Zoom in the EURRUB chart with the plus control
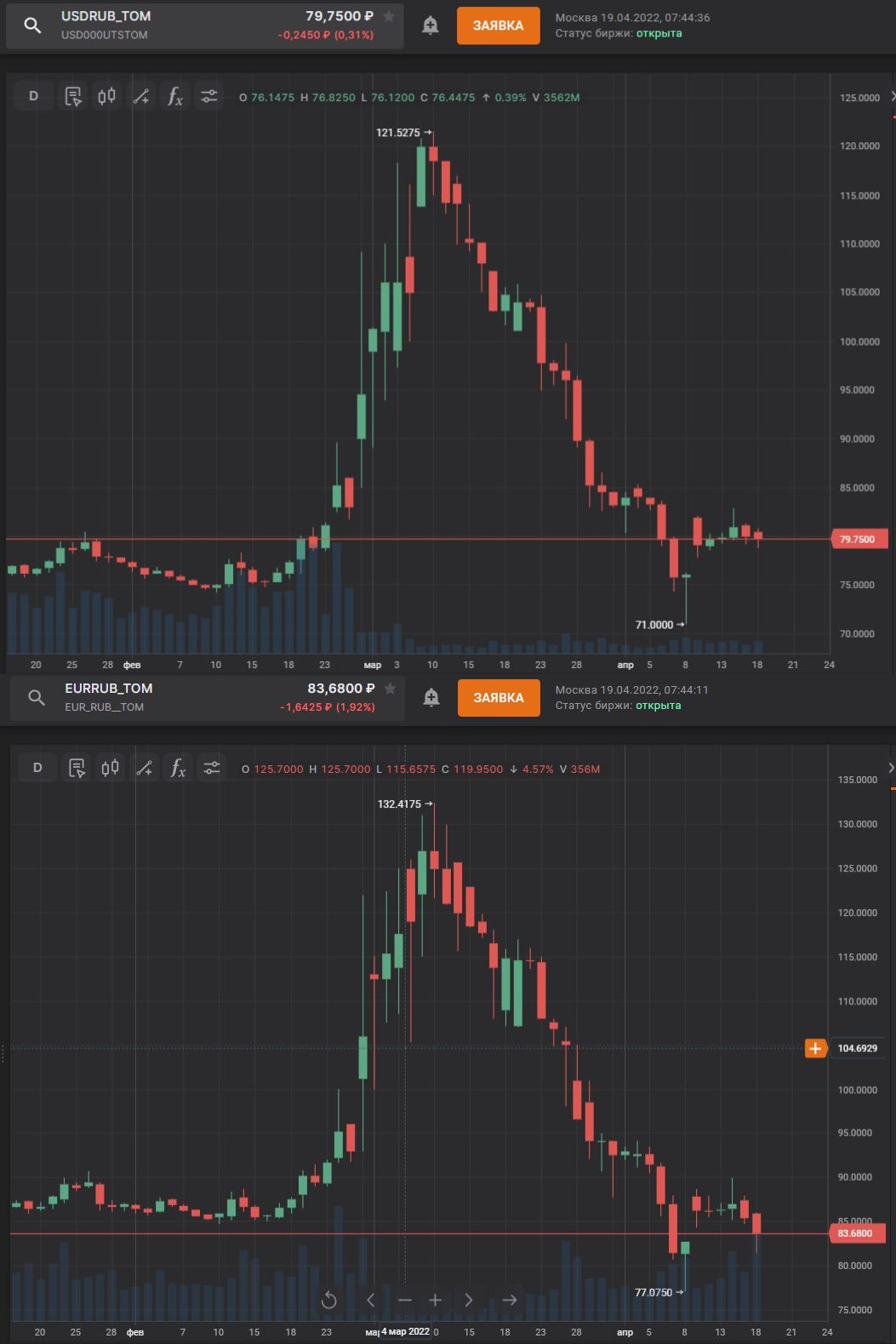Viewport: 896px width, 1344px height. [x=435, y=1300]
